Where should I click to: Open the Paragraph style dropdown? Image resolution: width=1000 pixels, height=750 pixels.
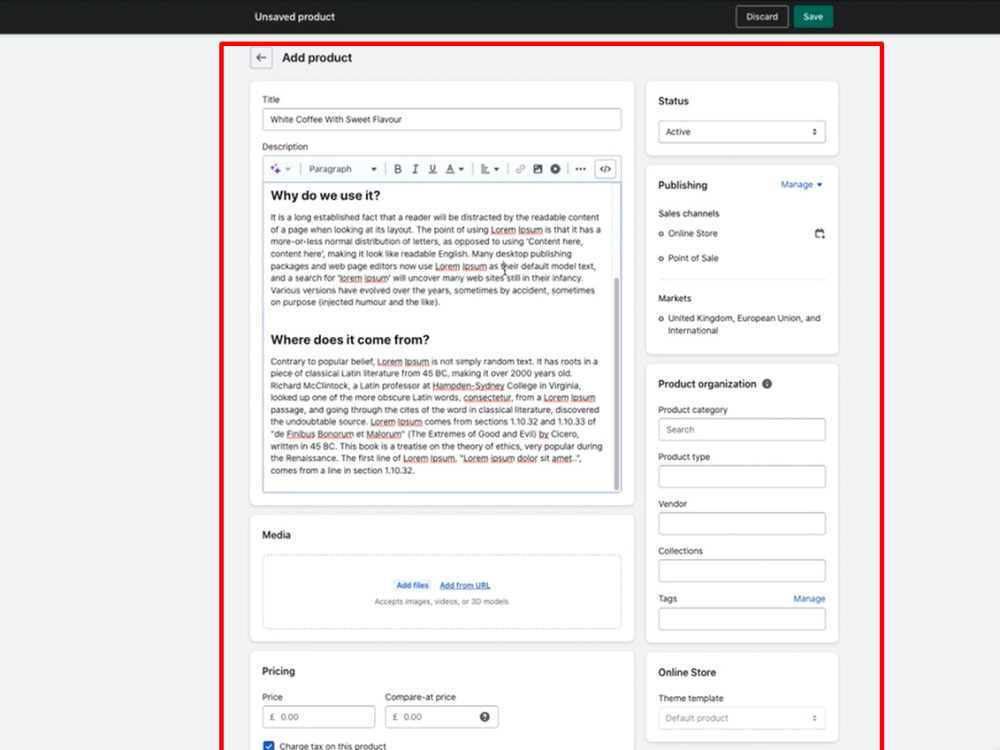[342, 169]
